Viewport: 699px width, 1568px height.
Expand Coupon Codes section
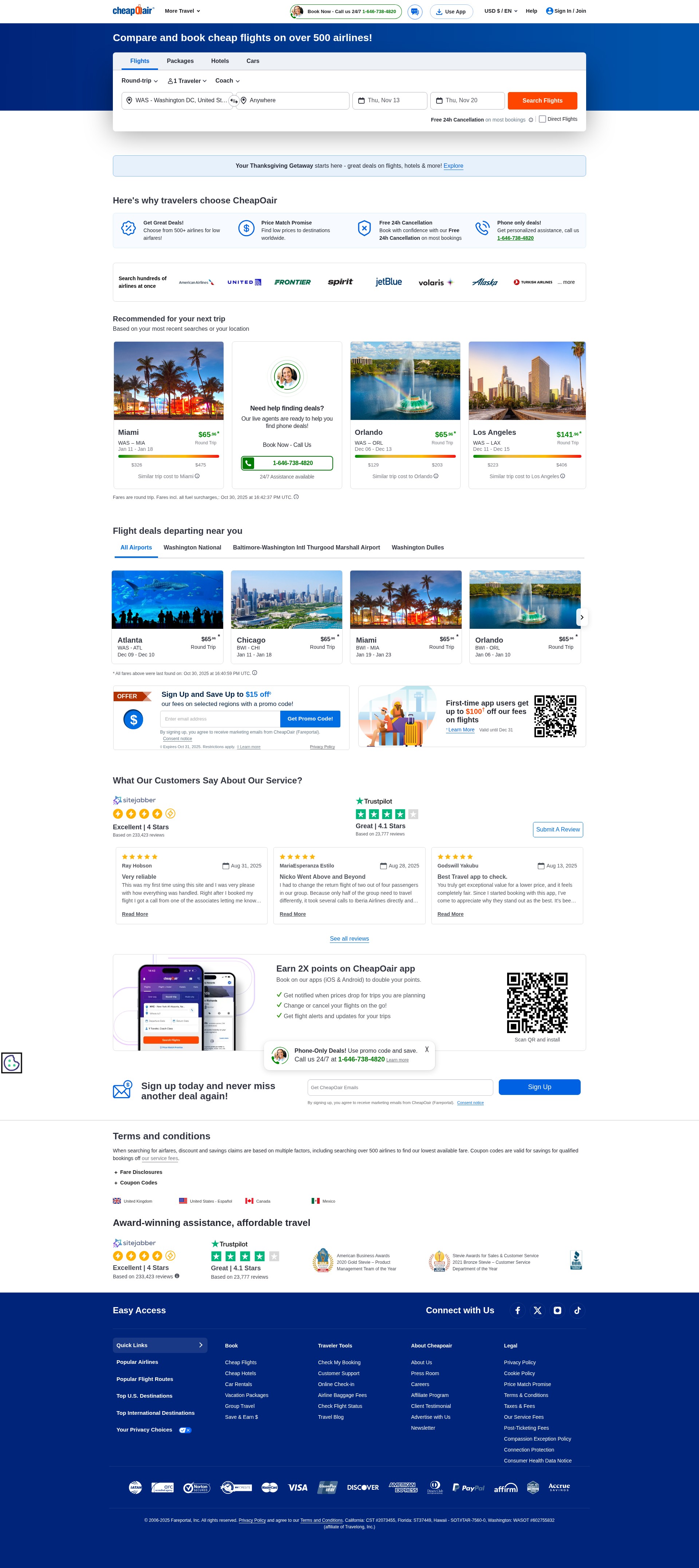click(x=136, y=1183)
